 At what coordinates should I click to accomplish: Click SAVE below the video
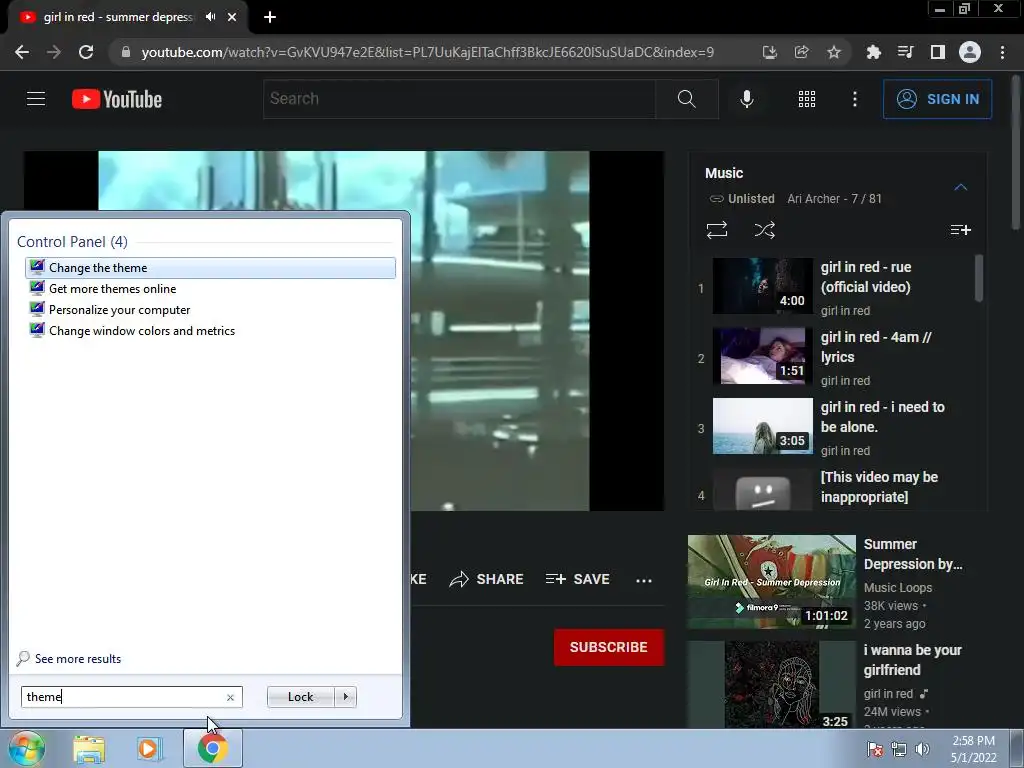(577, 579)
